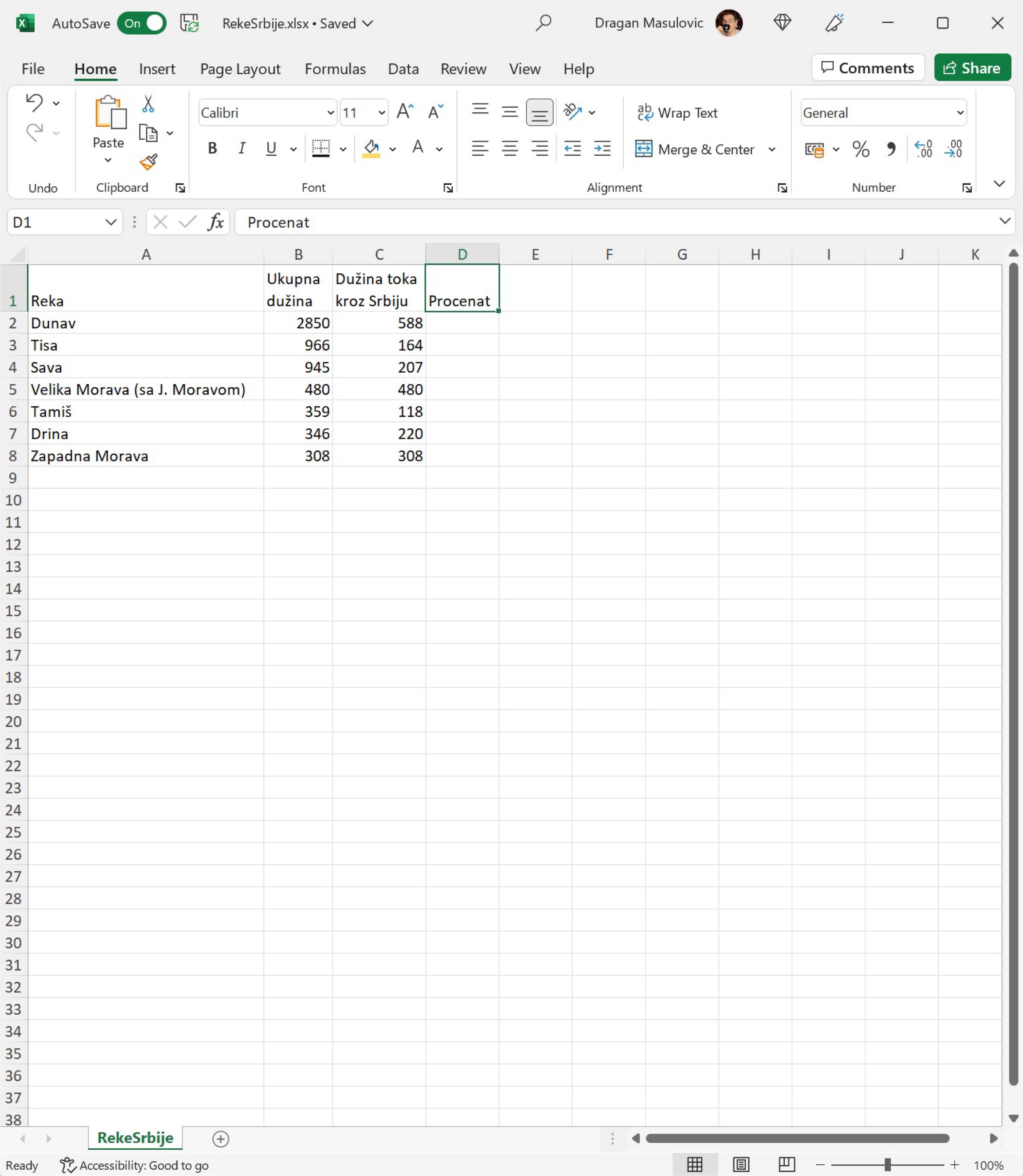Screen dimensions: 1023x1176
Task: Switch to the Data ribbon tab
Action: 403,69
